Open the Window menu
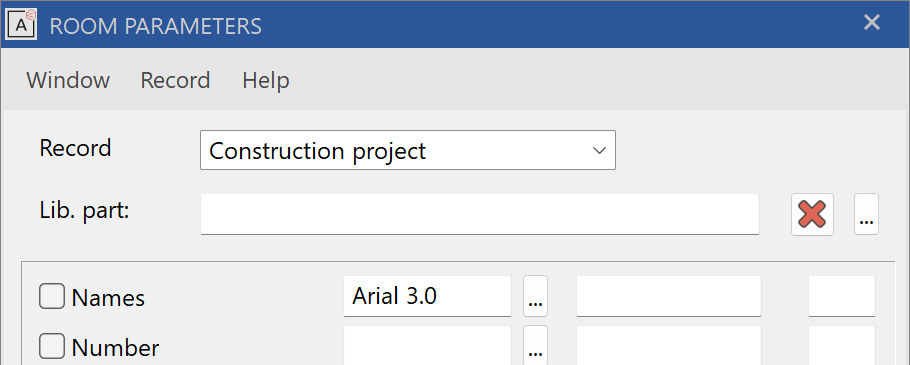The height and width of the screenshot is (365, 910). click(x=68, y=80)
